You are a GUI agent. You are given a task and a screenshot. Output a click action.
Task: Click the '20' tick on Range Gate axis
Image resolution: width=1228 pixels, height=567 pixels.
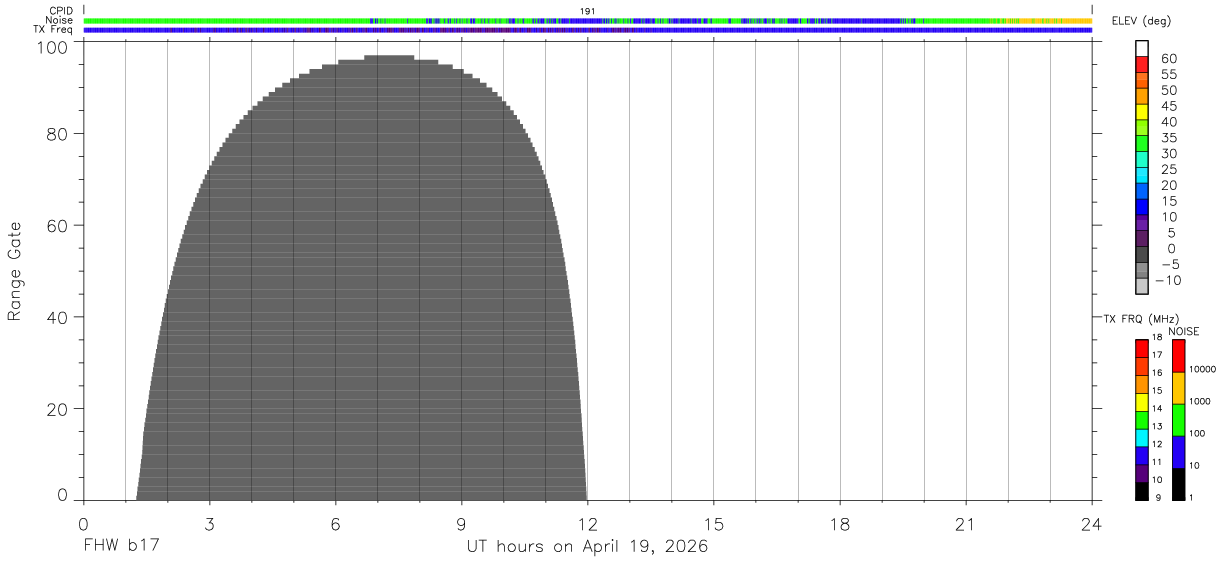point(58,409)
